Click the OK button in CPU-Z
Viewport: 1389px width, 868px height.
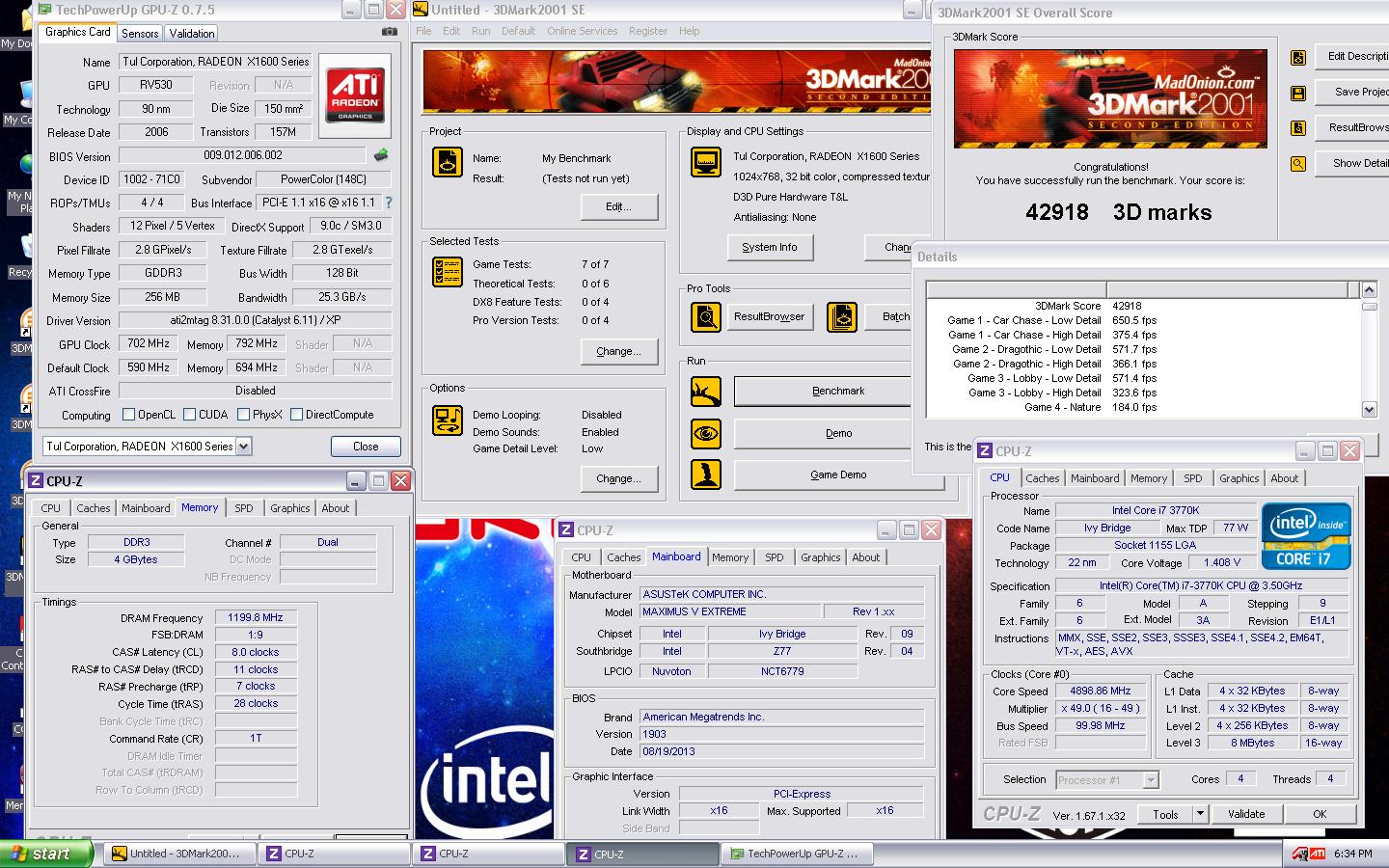(x=1320, y=814)
